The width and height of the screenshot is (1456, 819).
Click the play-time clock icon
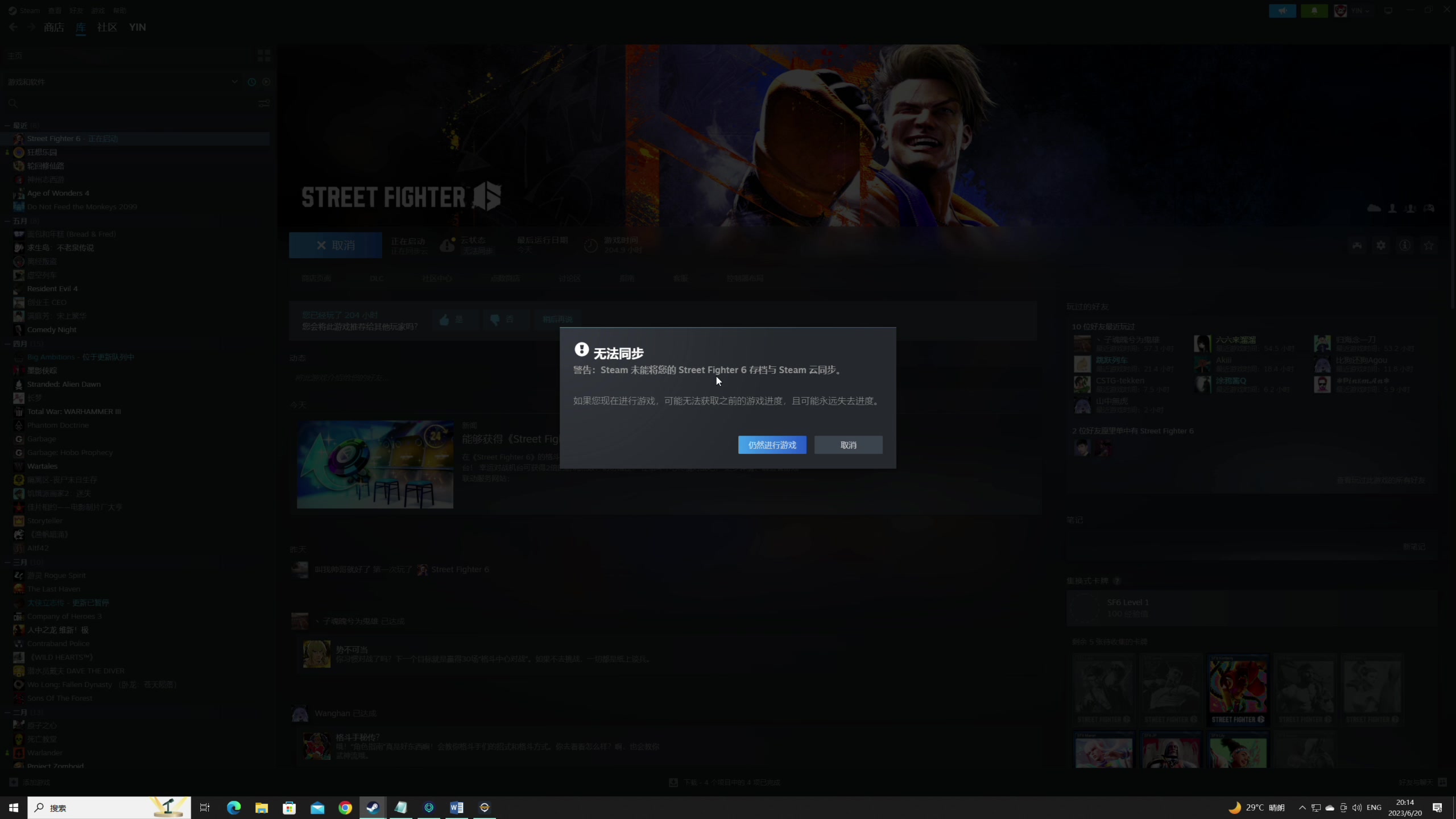(x=591, y=245)
